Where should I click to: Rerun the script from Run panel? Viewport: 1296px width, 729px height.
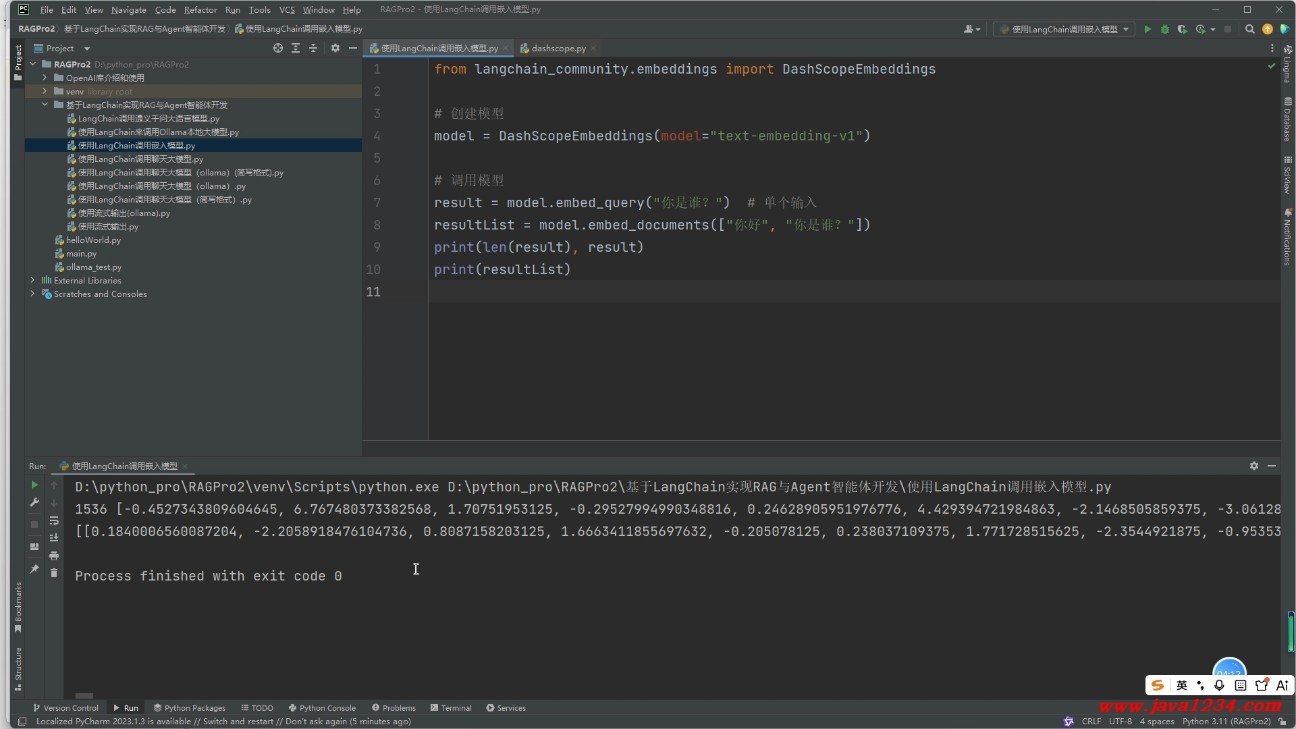(34, 485)
